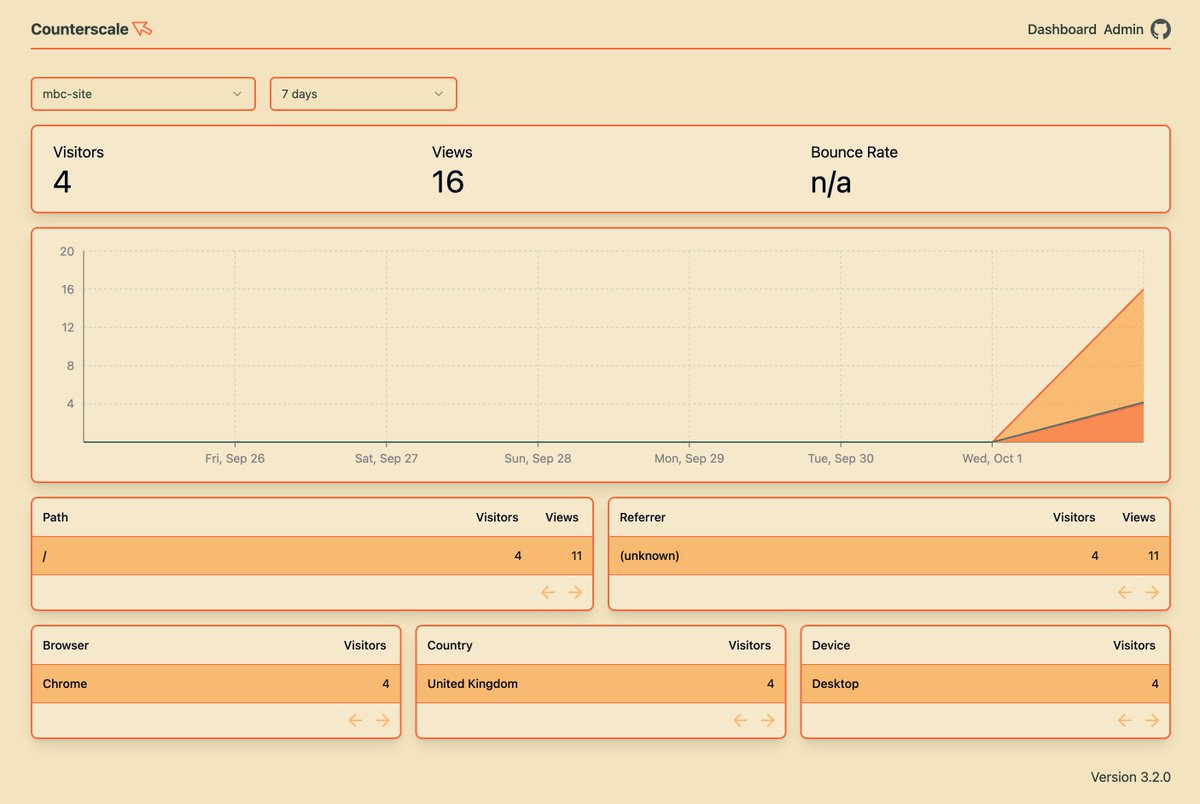1200x804 pixels.
Task: Go to next page in Browser table
Action: (383, 720)
